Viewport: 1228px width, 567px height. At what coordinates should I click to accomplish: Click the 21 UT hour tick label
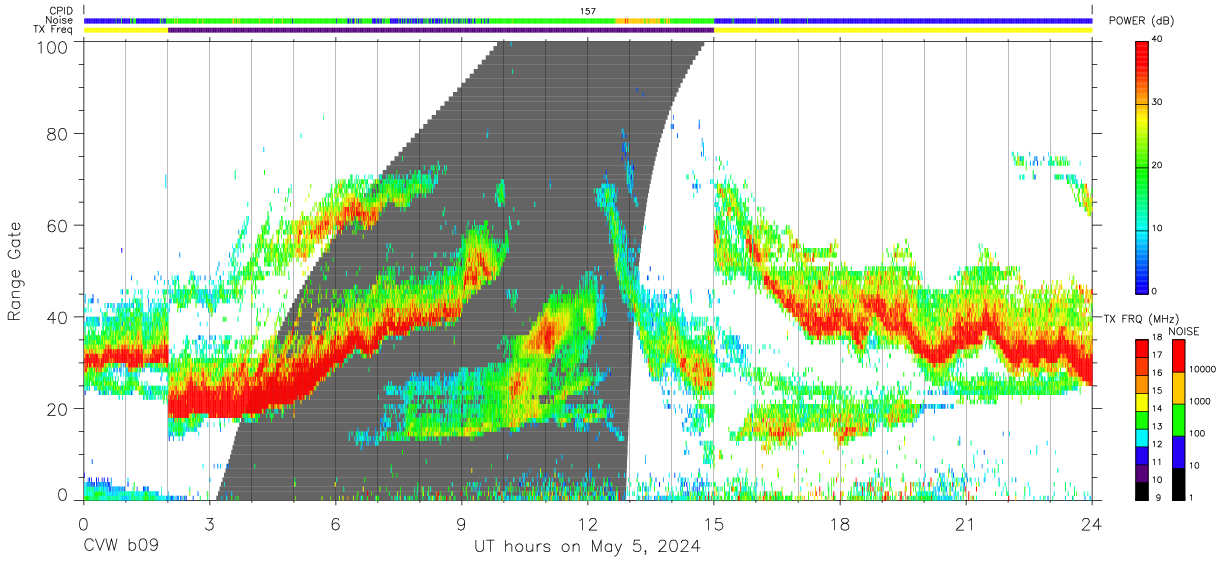point(966,525)
